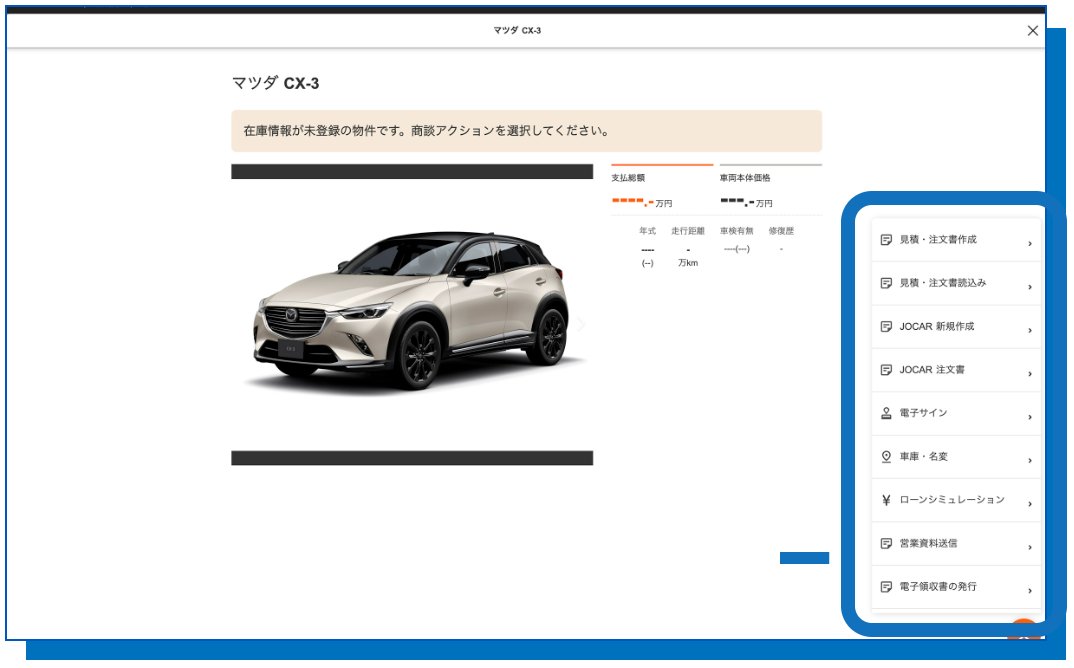1074x668 pixels.
Task: Open 見積・注文書作成 menu entry
Action: coord(956,240)
